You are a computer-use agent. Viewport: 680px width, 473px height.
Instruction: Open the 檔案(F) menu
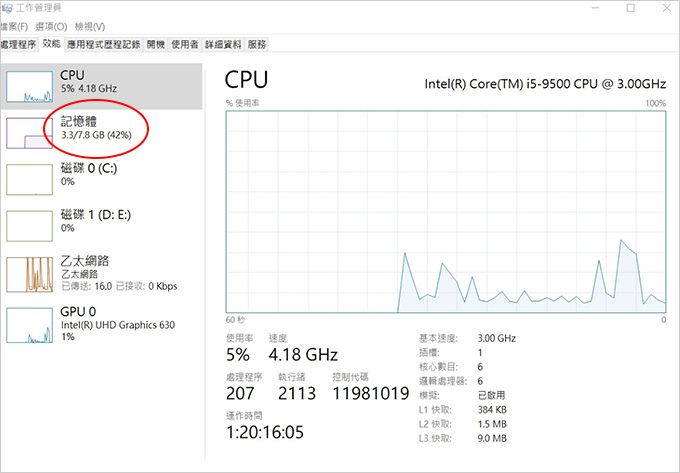tap(14, 27)
